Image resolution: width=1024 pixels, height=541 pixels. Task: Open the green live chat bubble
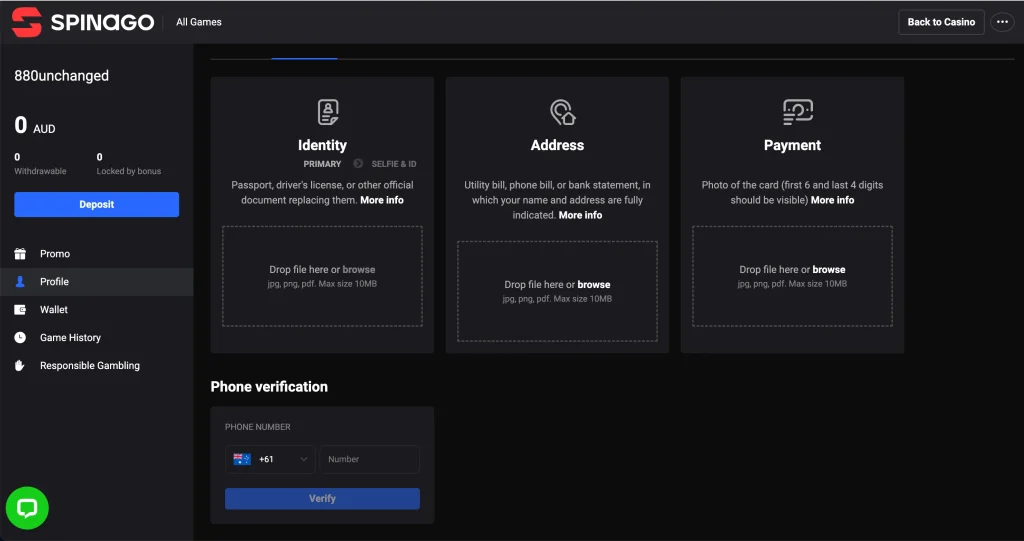pyautogui.click(x=27, y=508)
